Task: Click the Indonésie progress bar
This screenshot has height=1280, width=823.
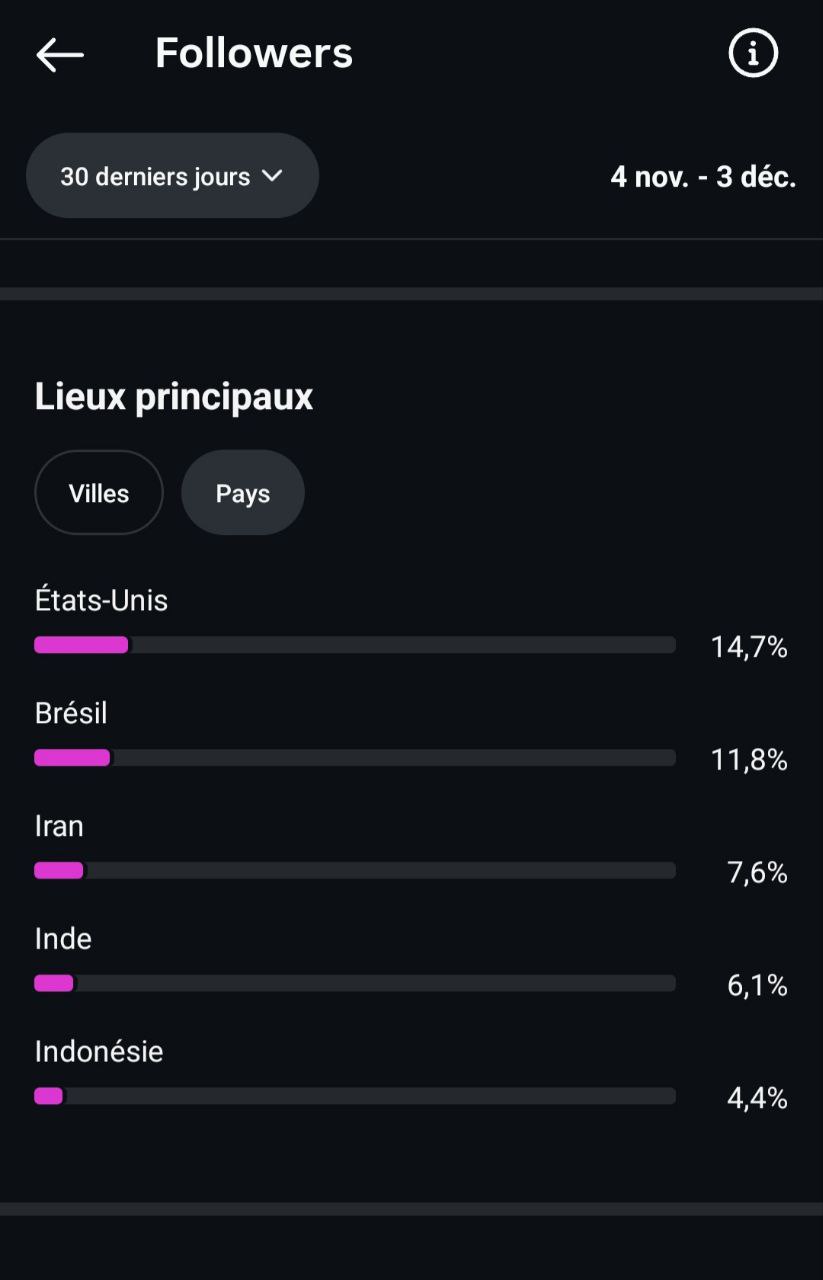Action: 355,1096
